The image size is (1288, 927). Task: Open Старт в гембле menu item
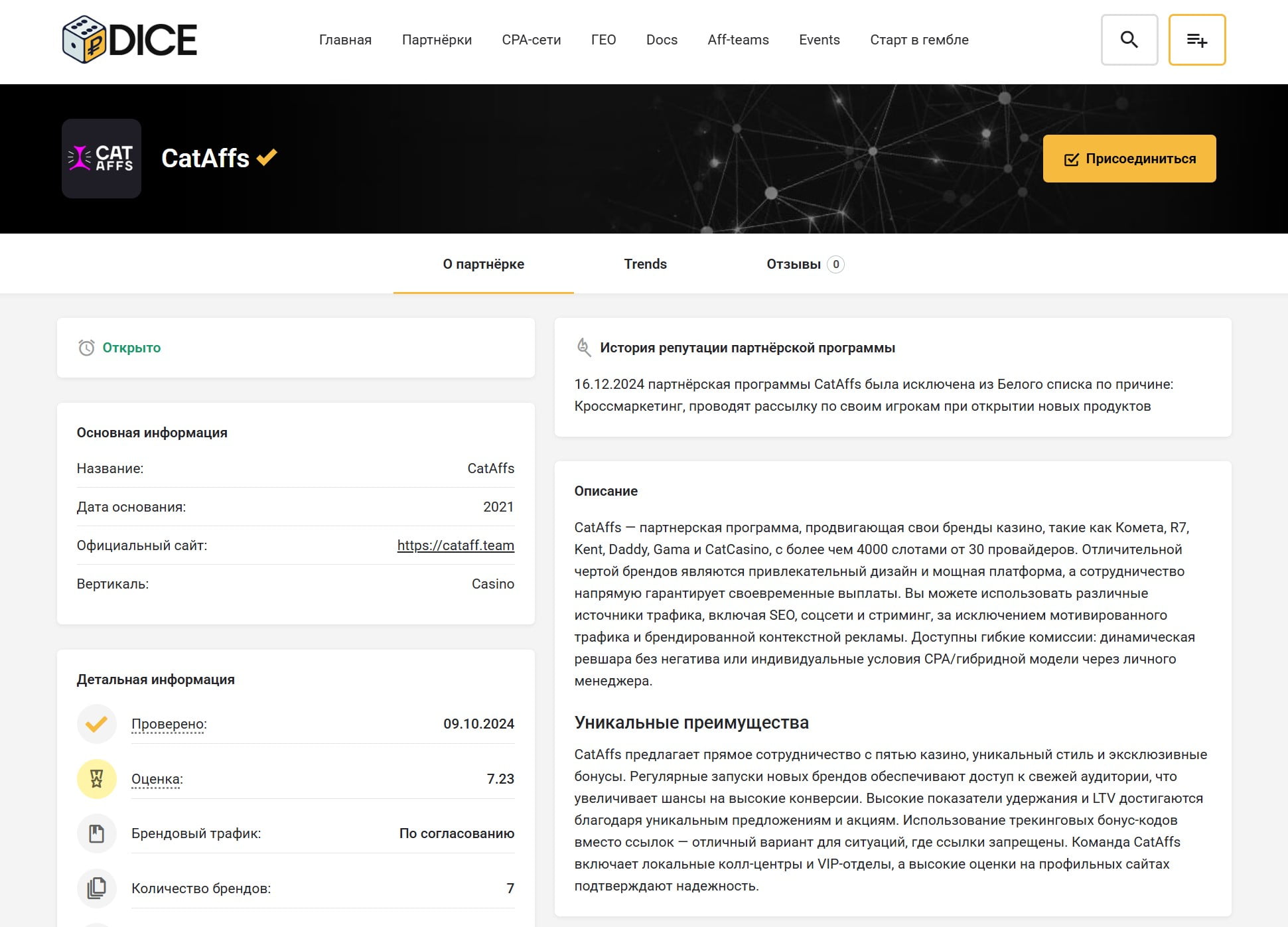[x=919, y=40]
